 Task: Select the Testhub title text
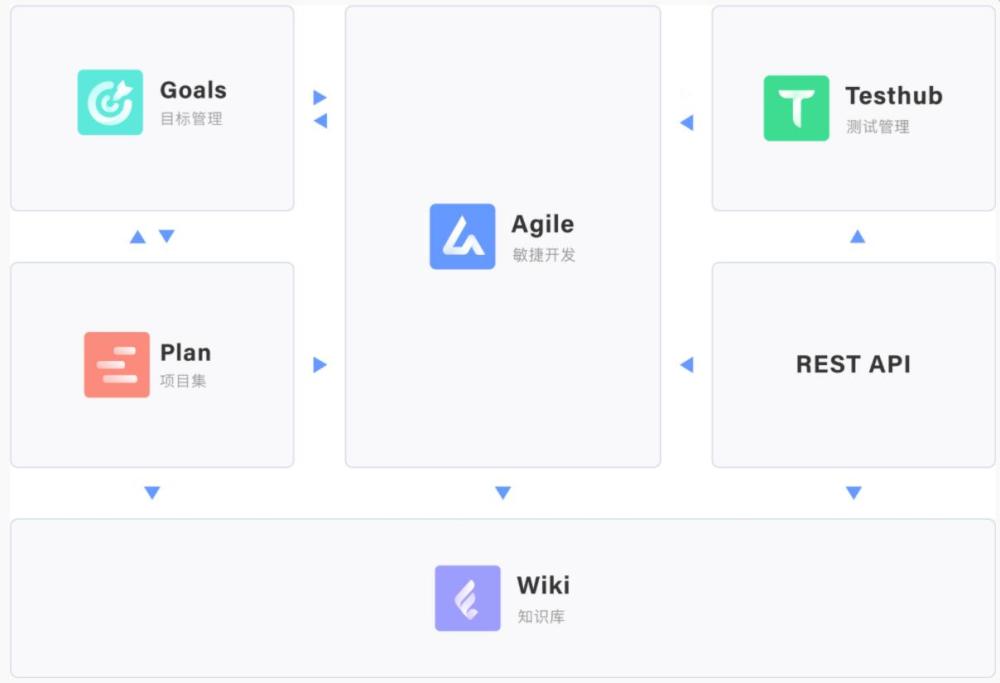click(894, 96)
